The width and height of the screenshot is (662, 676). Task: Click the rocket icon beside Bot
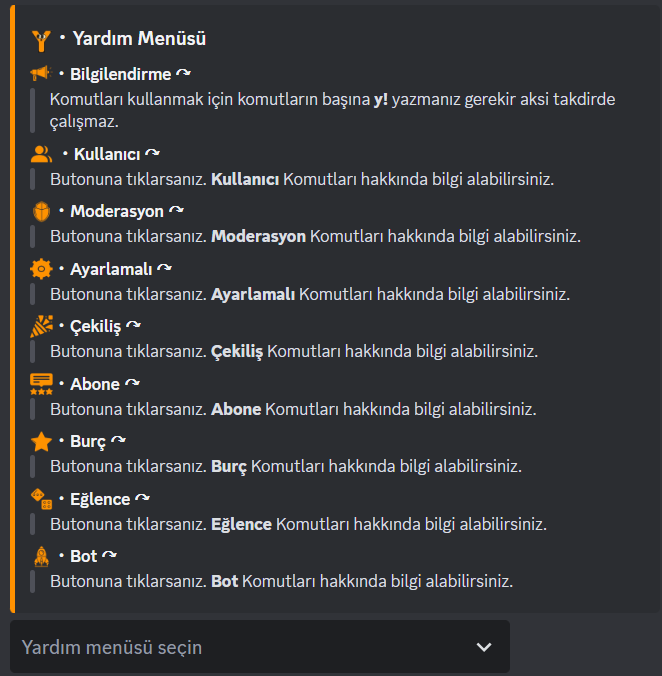coord(41,556)
